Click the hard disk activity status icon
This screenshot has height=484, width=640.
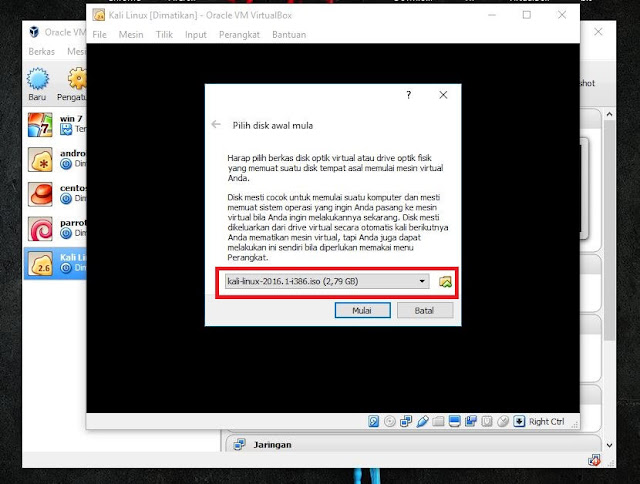point(373,421)
